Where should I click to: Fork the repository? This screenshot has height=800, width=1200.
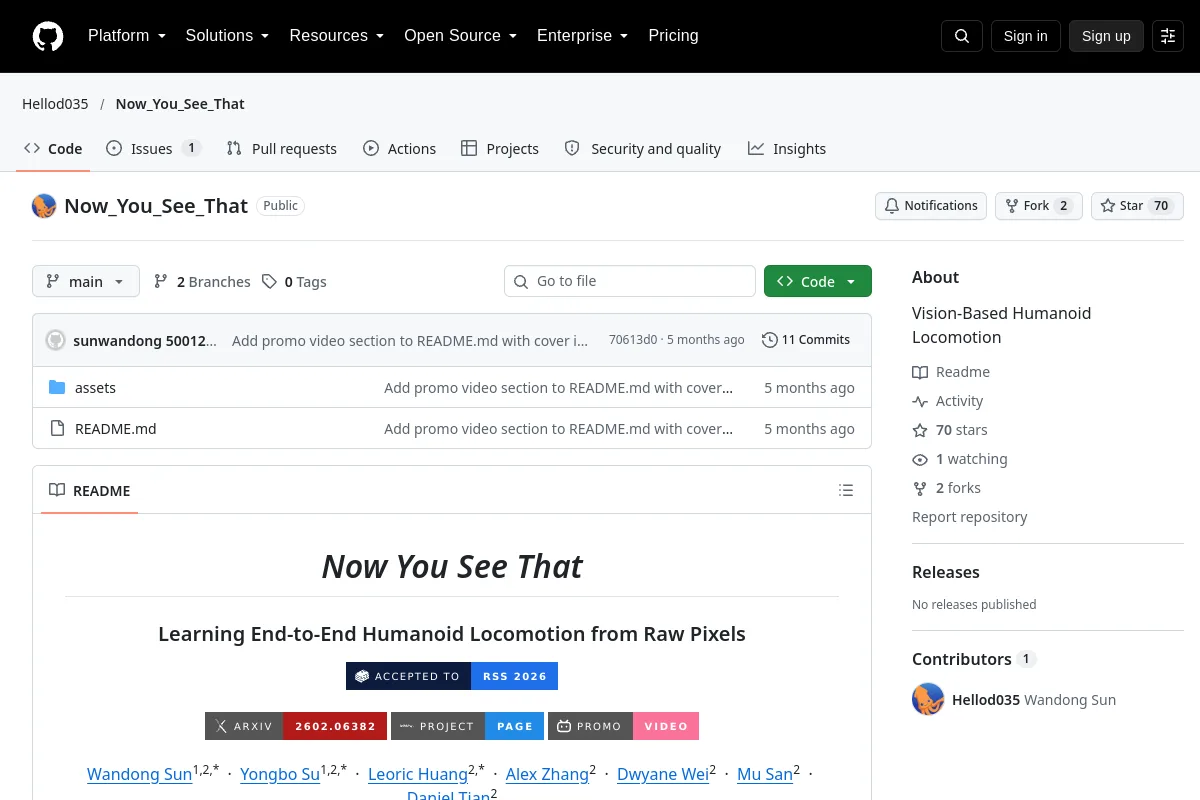[1038, 206]
